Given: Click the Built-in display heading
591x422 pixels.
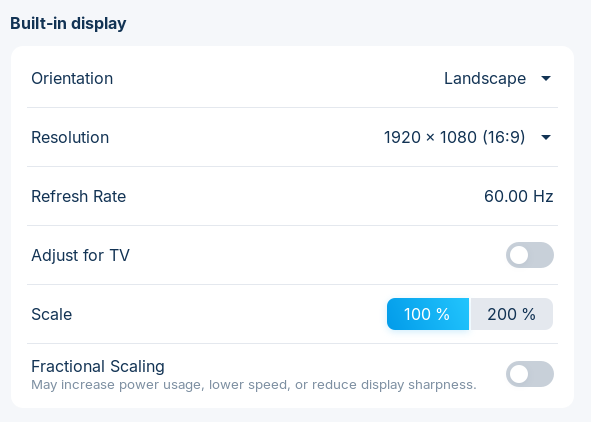Looking at the screenshot, I should click(x=68, y=23).
